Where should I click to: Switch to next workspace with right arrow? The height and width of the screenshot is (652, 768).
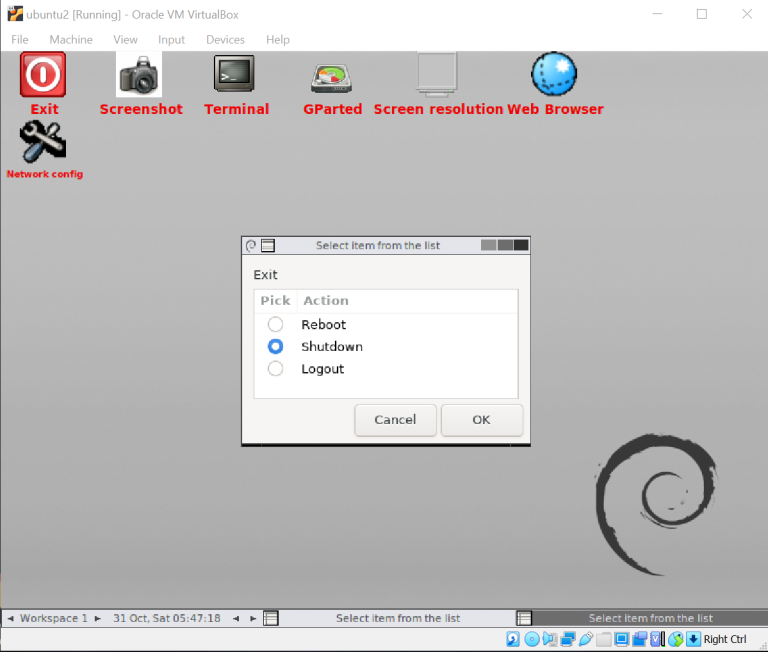tap(98, 619)
